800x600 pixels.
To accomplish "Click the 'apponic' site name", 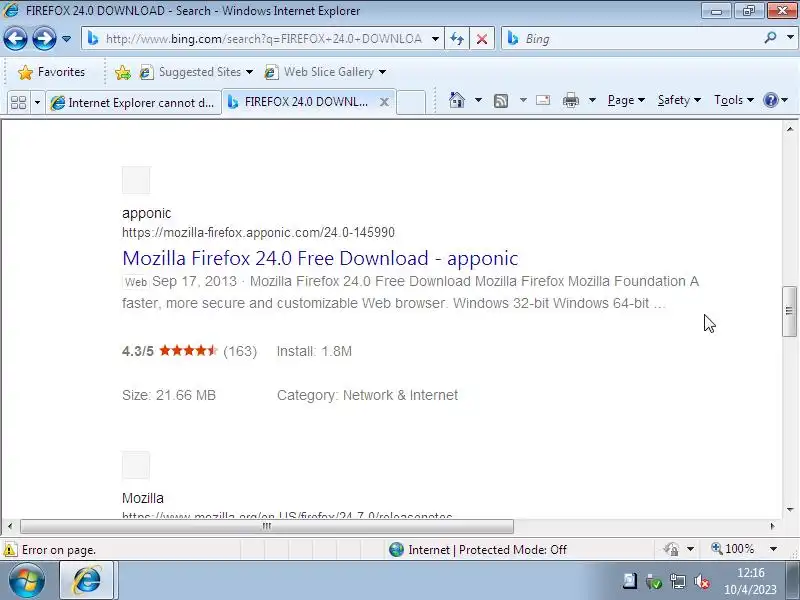I will pyautogui.click(x=146, y=213).
